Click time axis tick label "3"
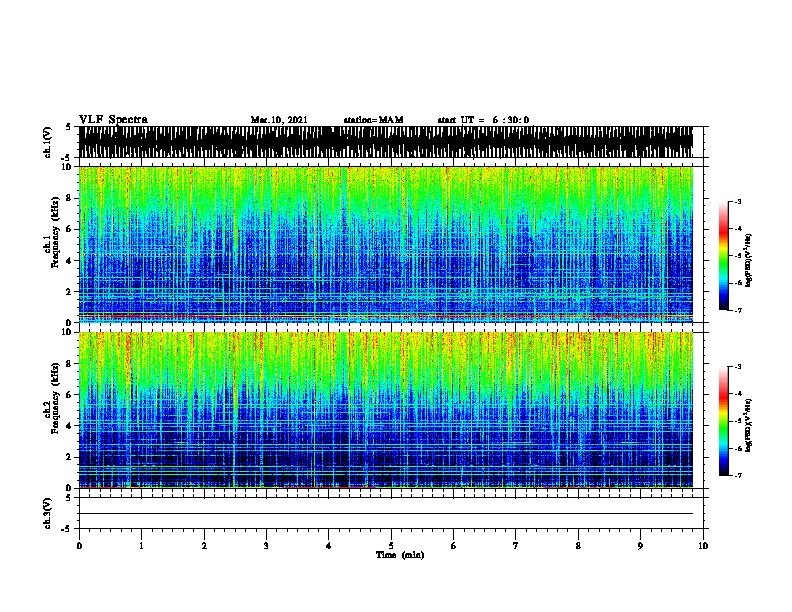Image resolution: width=792 pixels, height=612 pixels. [266, 546]
